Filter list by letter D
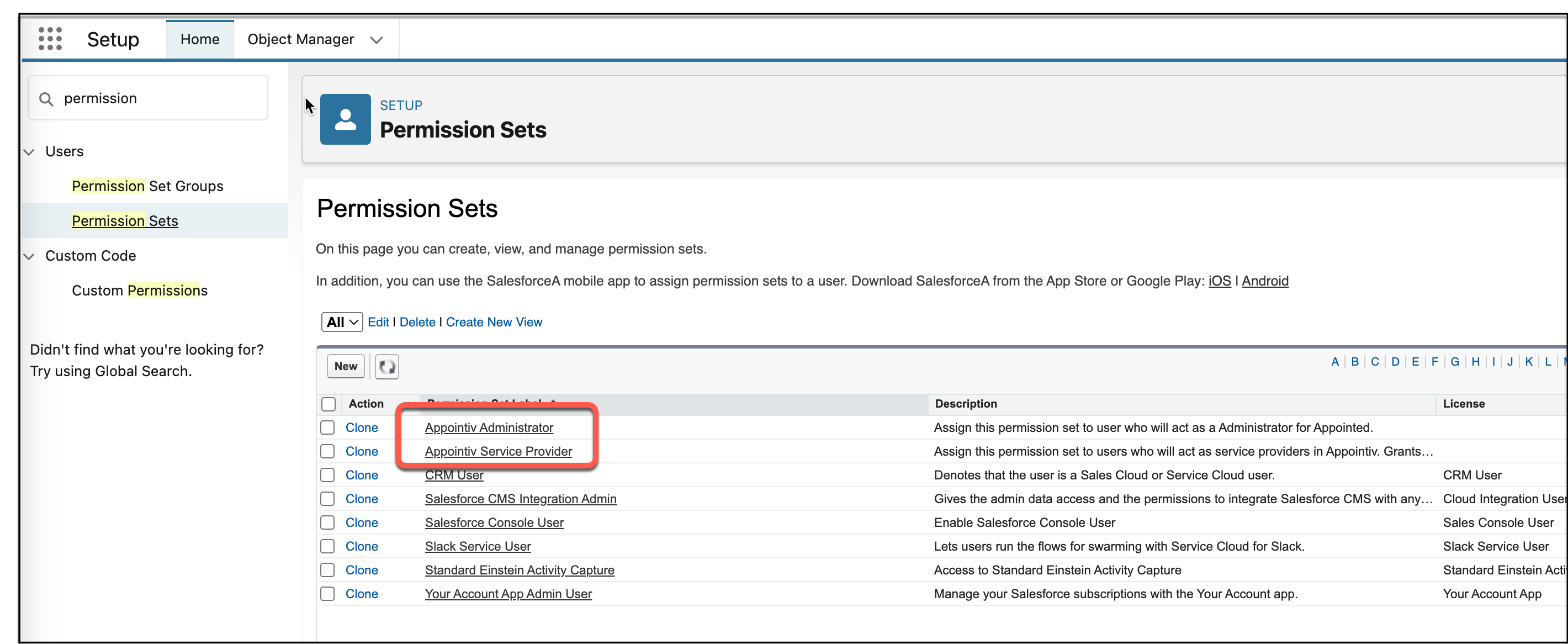The height and width of the screenshot is (644, 1568). [1396, 362]
